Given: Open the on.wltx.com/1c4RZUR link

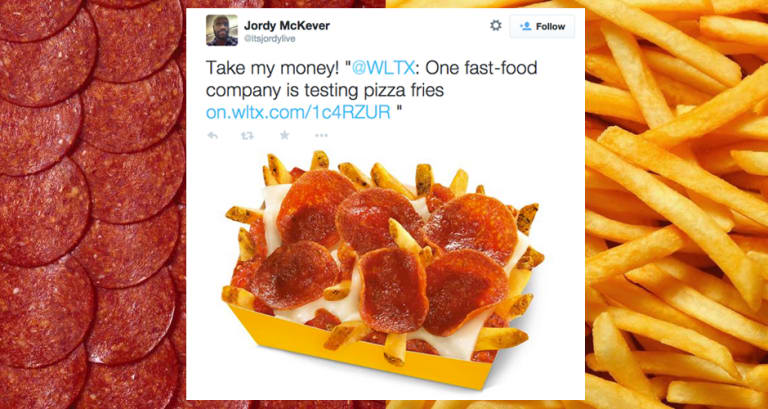Looking at the screenshot, I should [298, 113].
